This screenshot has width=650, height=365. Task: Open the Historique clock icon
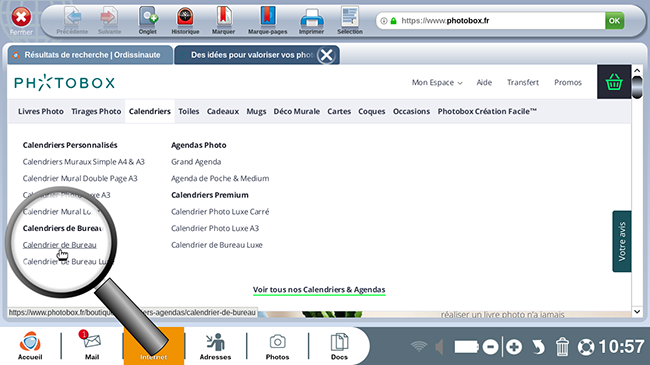point(185,17)
